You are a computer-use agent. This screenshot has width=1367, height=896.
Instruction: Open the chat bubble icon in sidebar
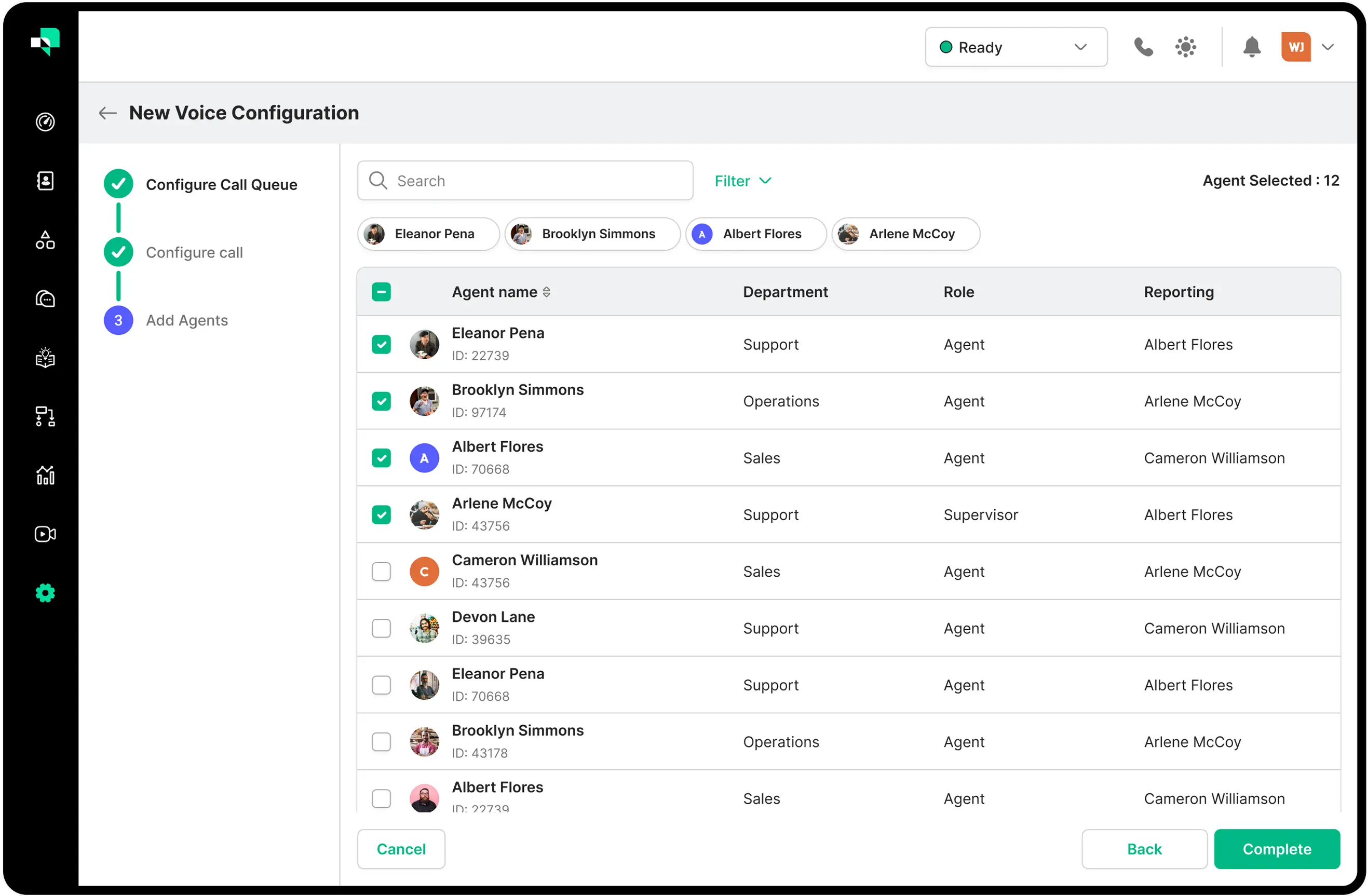tap(45, 298)
